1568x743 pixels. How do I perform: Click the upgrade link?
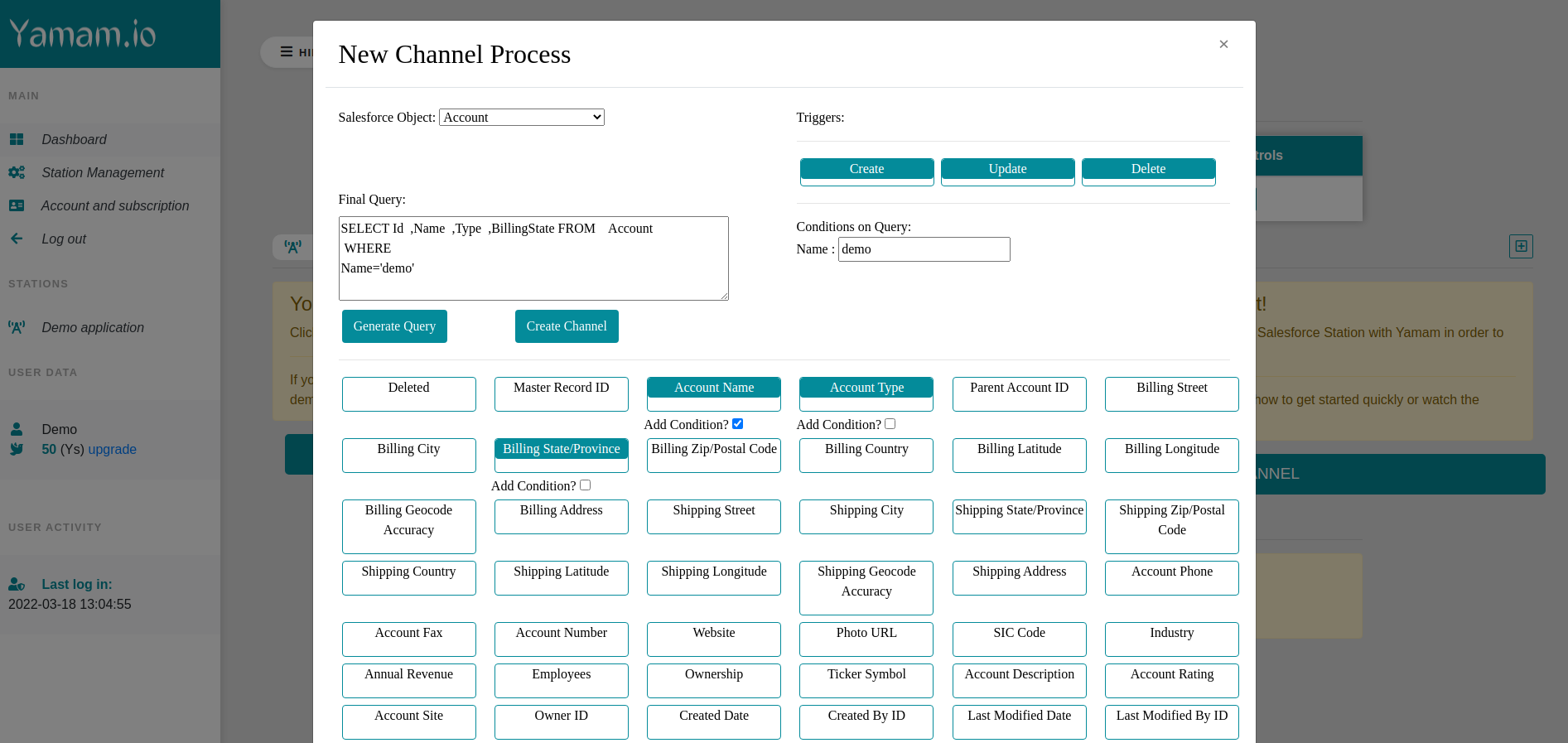pyautogui.click(x=112, y=449)
